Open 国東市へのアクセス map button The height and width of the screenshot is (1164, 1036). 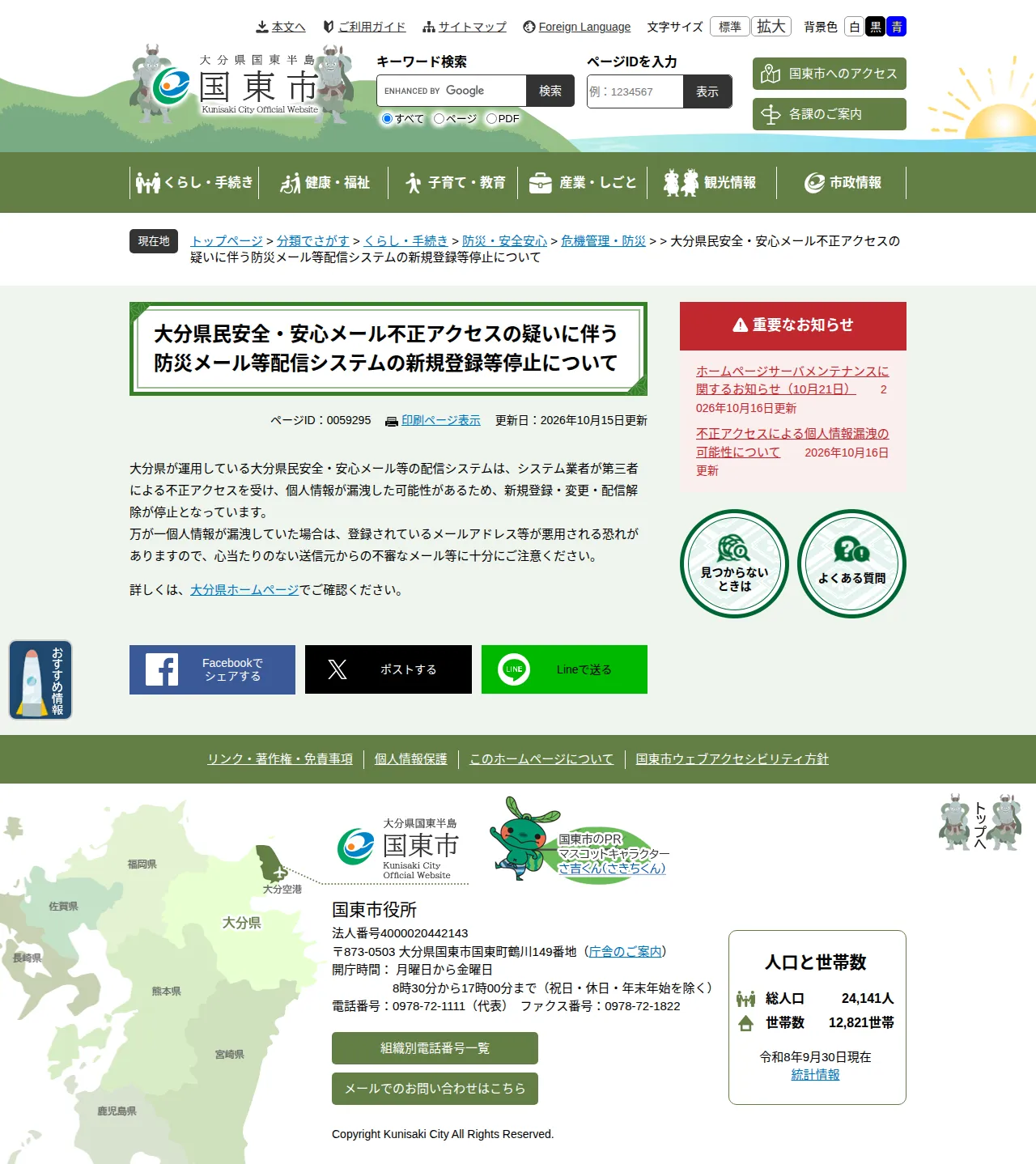830,74
